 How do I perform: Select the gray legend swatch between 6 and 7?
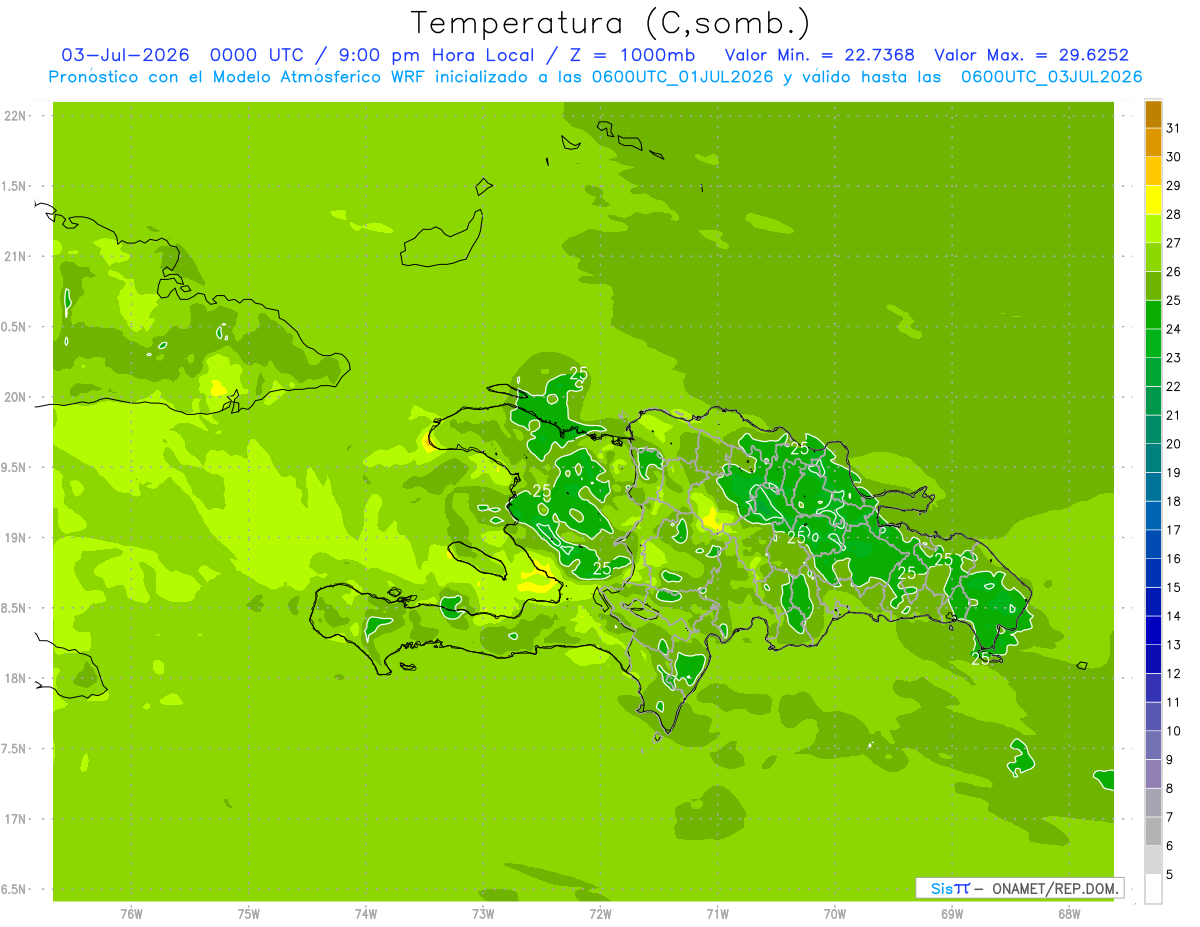pyautogui.click(x=1153, y=831)
